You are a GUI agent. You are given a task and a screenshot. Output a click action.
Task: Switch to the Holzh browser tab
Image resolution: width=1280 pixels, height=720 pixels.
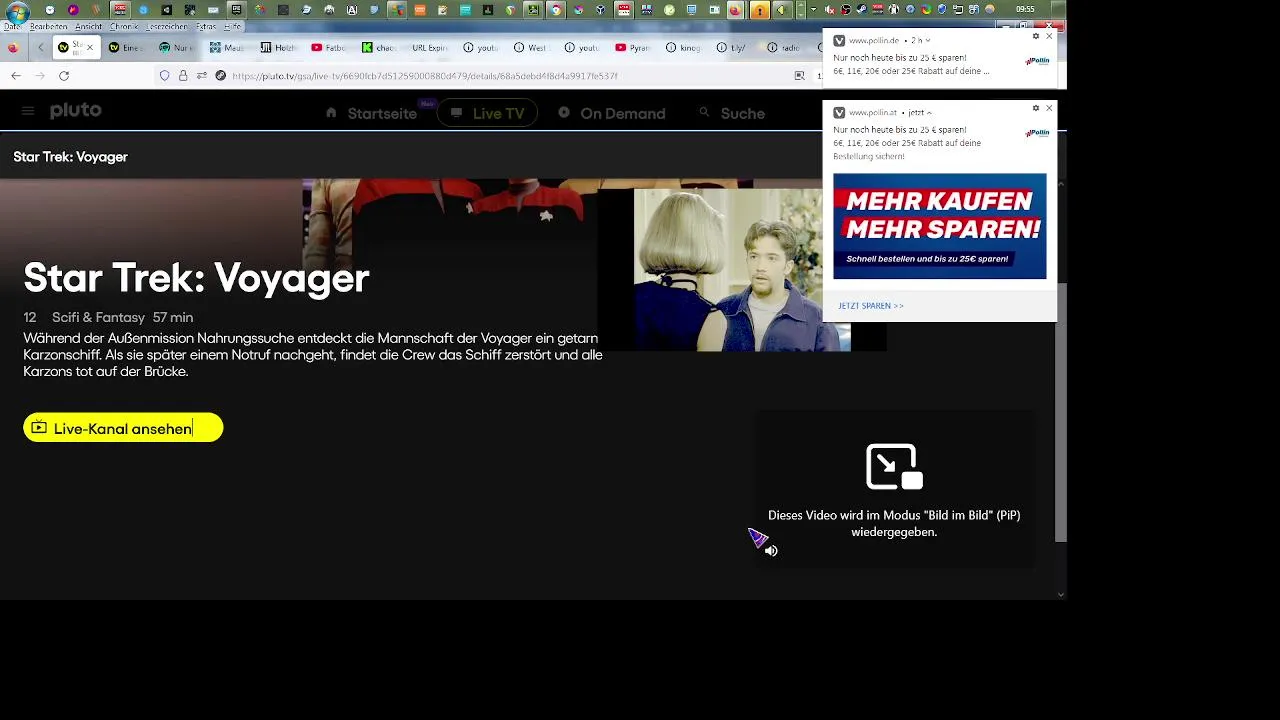point(278,47)
